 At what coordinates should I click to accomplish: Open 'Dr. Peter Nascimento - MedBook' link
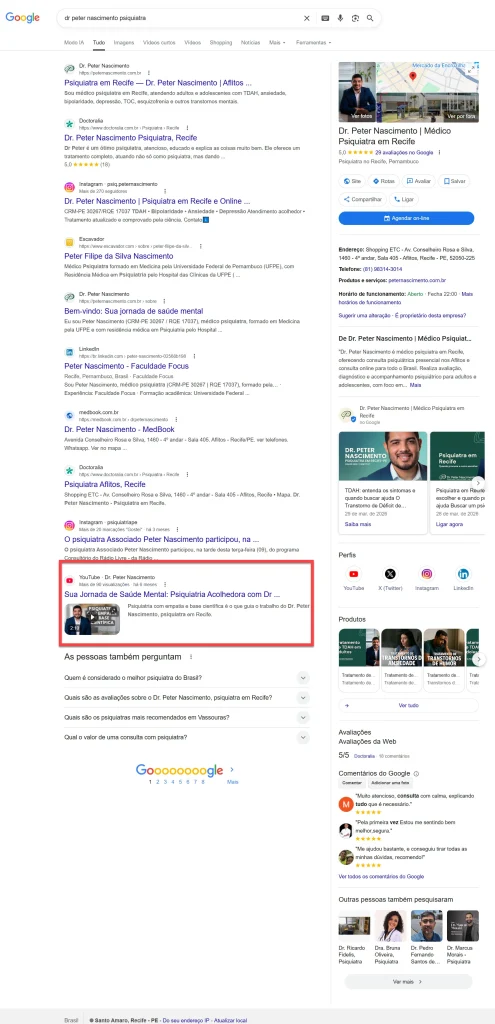click(x=120, y=430)
